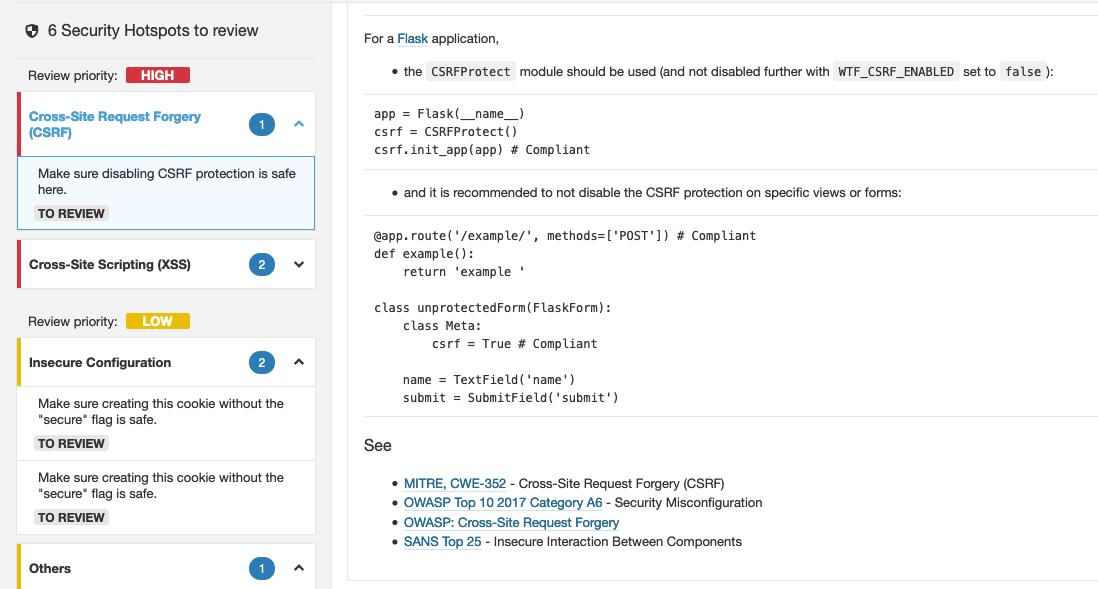The height and width of the screenshot is (589, 1098).
Task: Click the count badge on CSRF category
Action: pos(262,125)
